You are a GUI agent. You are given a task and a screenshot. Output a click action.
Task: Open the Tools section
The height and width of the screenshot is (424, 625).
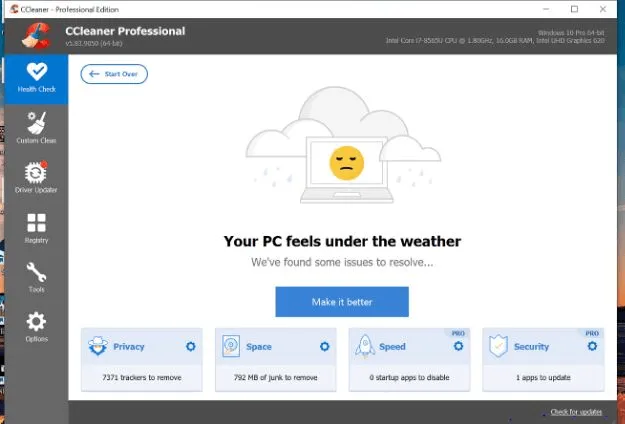pos(36,277)
